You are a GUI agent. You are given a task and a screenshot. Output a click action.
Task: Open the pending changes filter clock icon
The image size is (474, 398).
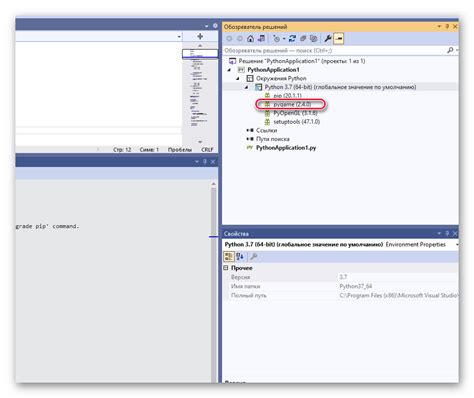pyautogui.click(x=276, y=39)
